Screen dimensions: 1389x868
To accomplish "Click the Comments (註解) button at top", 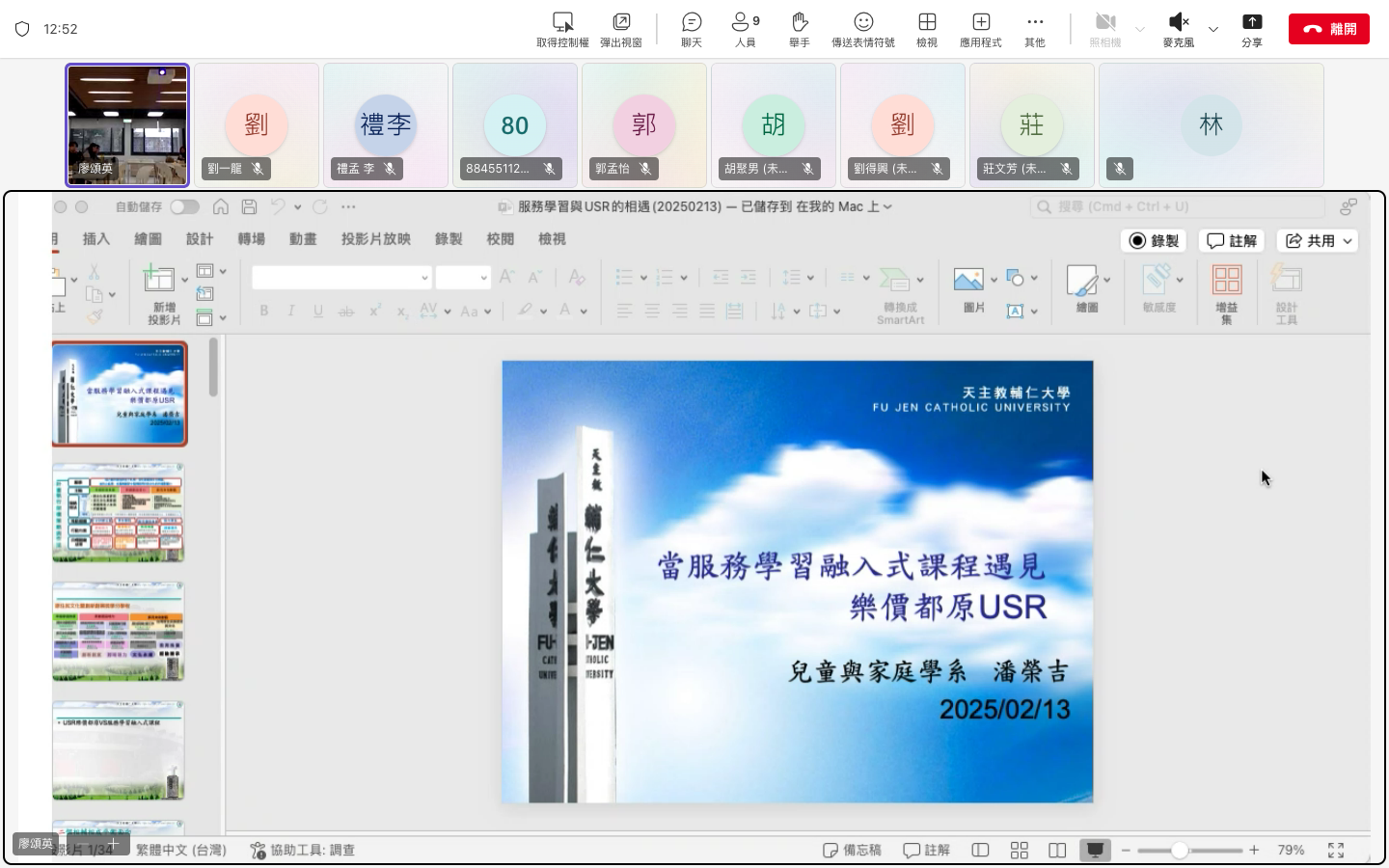I will (1232, 241).
